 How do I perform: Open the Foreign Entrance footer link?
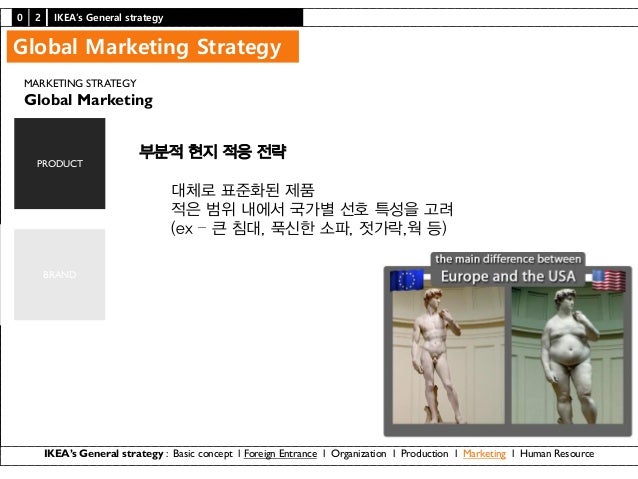(280, 453)
